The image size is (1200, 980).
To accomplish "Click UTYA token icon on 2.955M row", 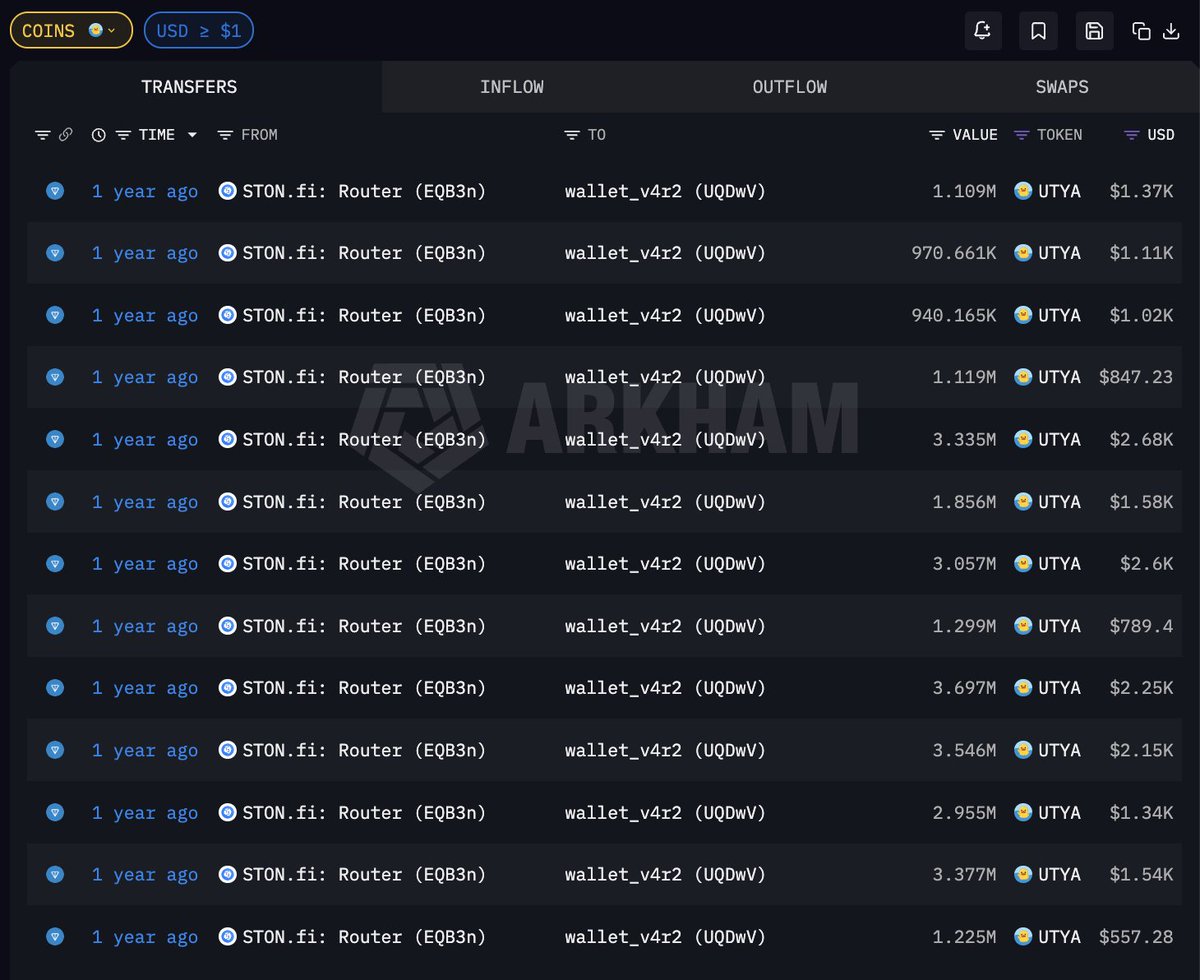I will click(1023, 812).
